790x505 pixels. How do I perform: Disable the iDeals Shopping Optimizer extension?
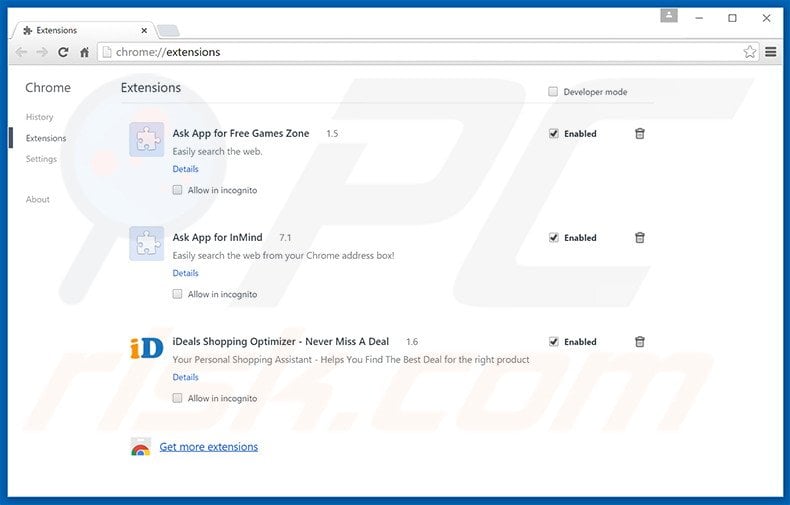[553, 342]
